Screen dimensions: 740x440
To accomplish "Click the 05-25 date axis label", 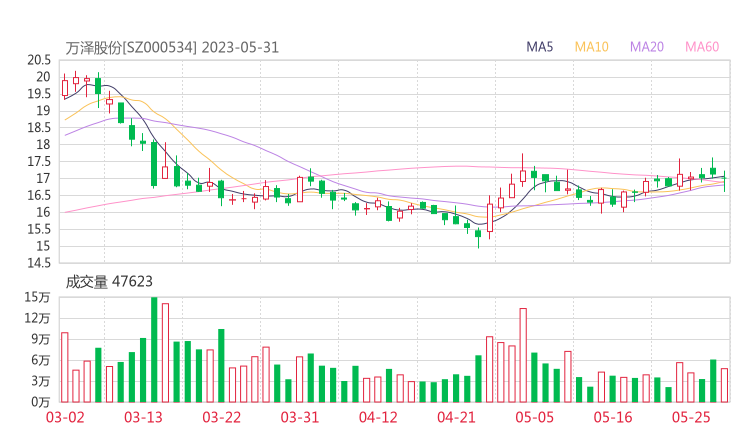I will click(691, 417).
